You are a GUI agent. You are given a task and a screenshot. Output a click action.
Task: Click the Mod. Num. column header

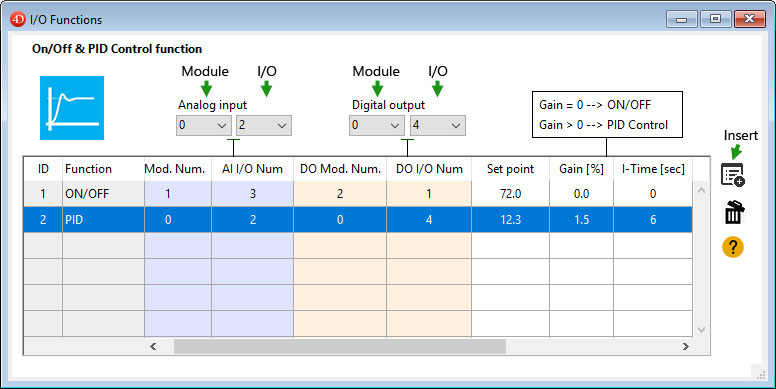178,169
